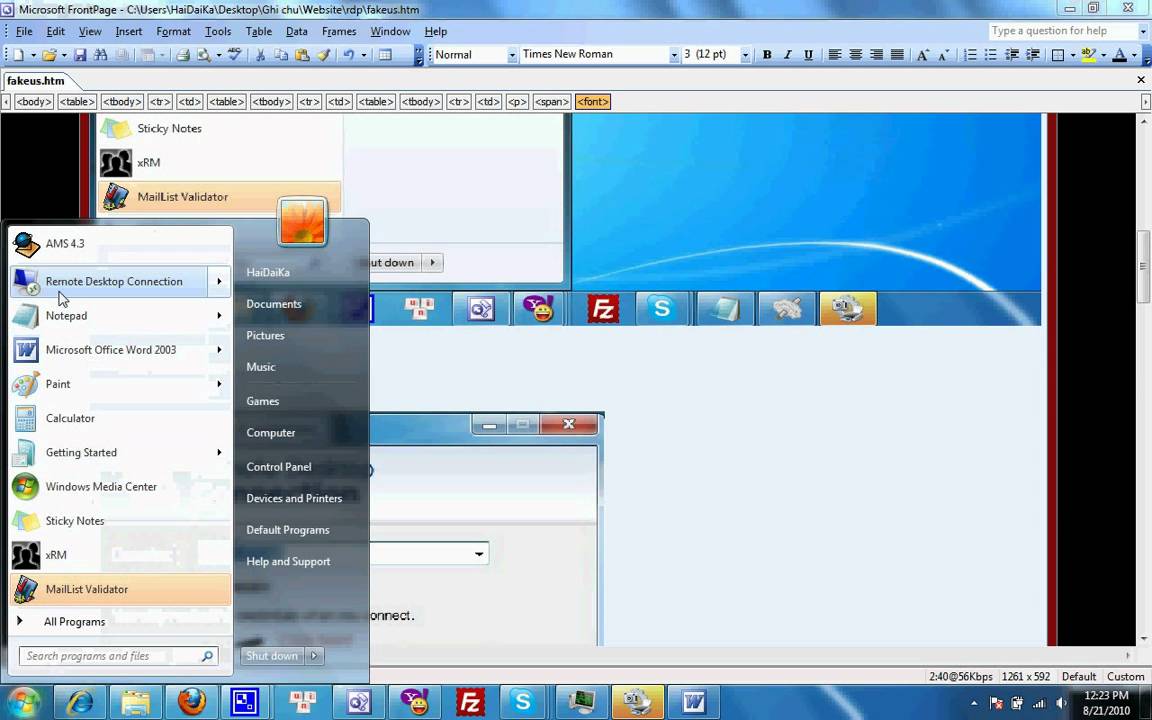Switch to Word from the taskbar W icon

point(693,702)
